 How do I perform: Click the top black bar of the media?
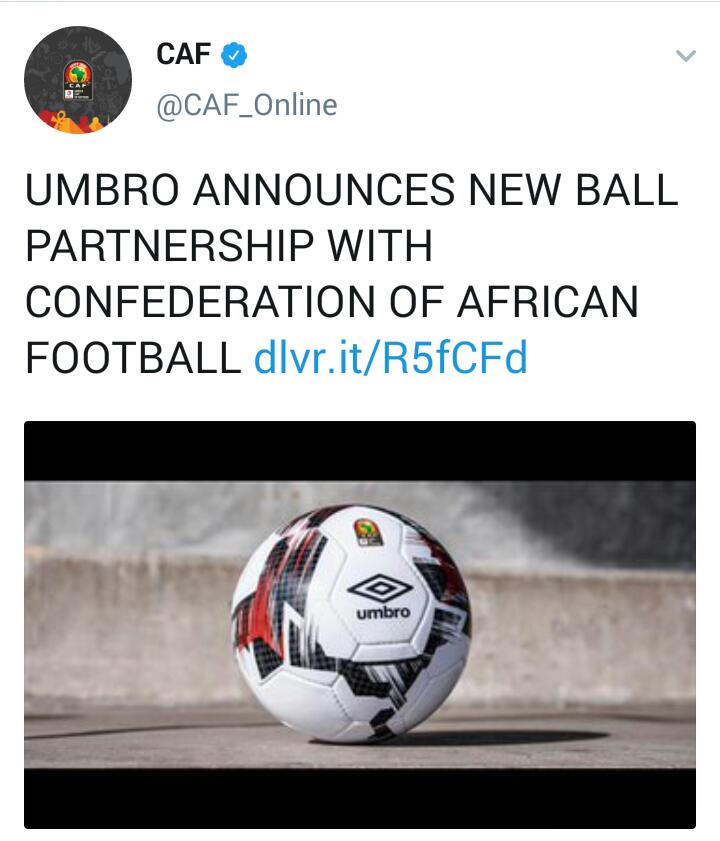click(359, 451)
